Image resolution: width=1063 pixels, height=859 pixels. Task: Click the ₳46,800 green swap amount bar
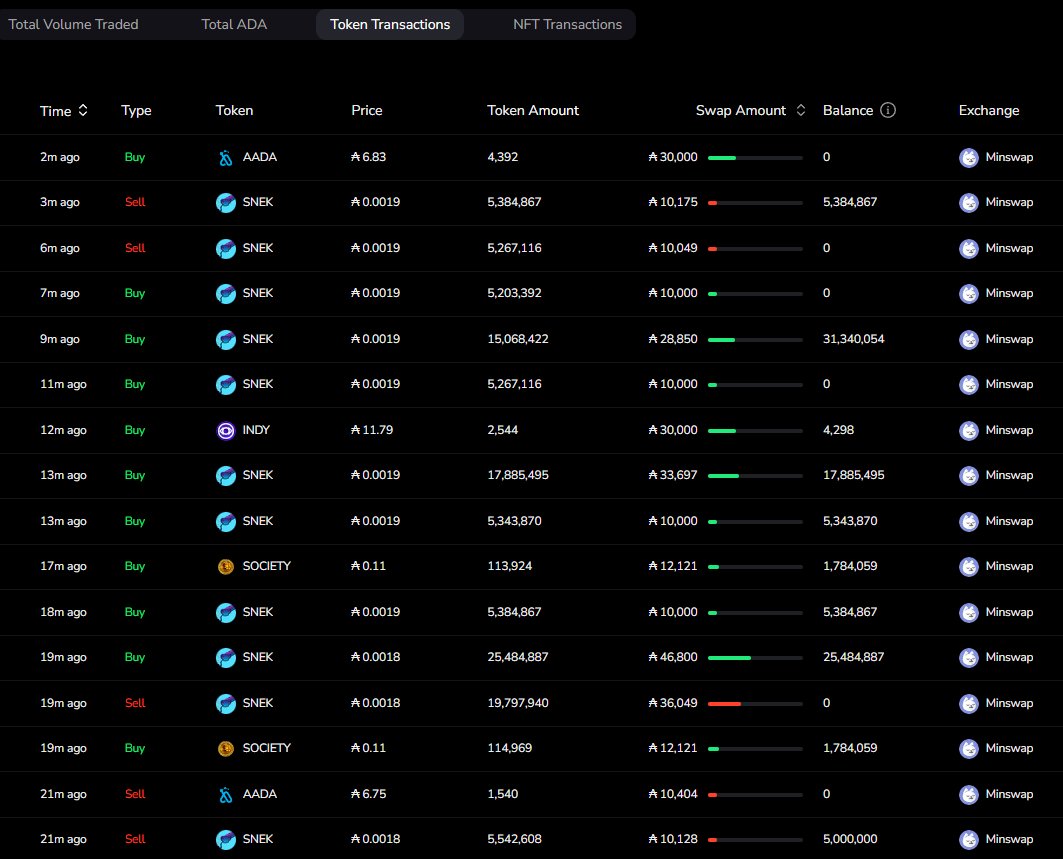(755, 658)
